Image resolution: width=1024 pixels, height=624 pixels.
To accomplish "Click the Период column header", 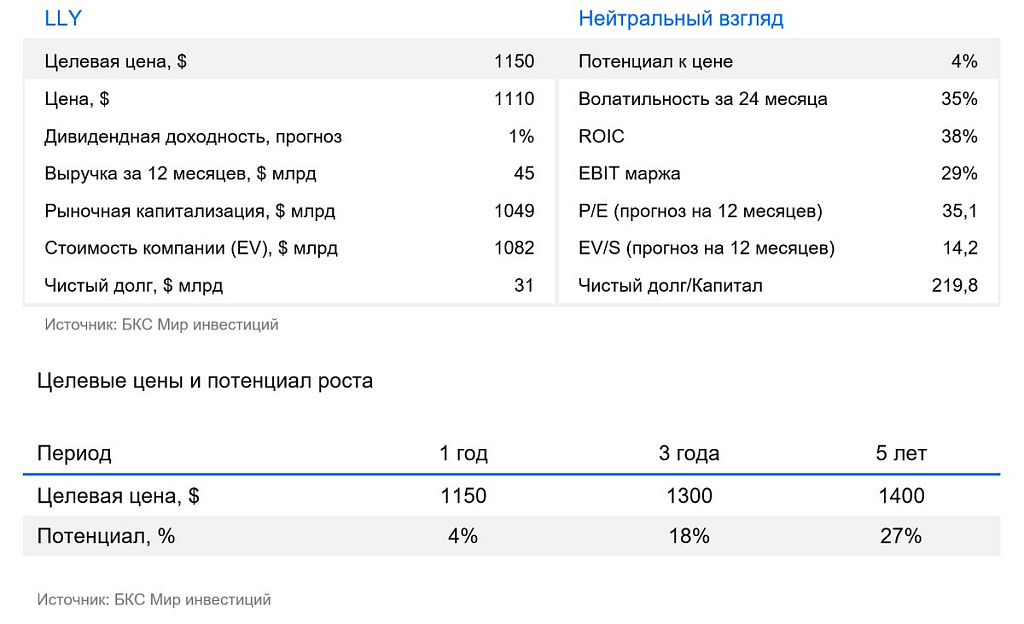I will pos(74,453).
